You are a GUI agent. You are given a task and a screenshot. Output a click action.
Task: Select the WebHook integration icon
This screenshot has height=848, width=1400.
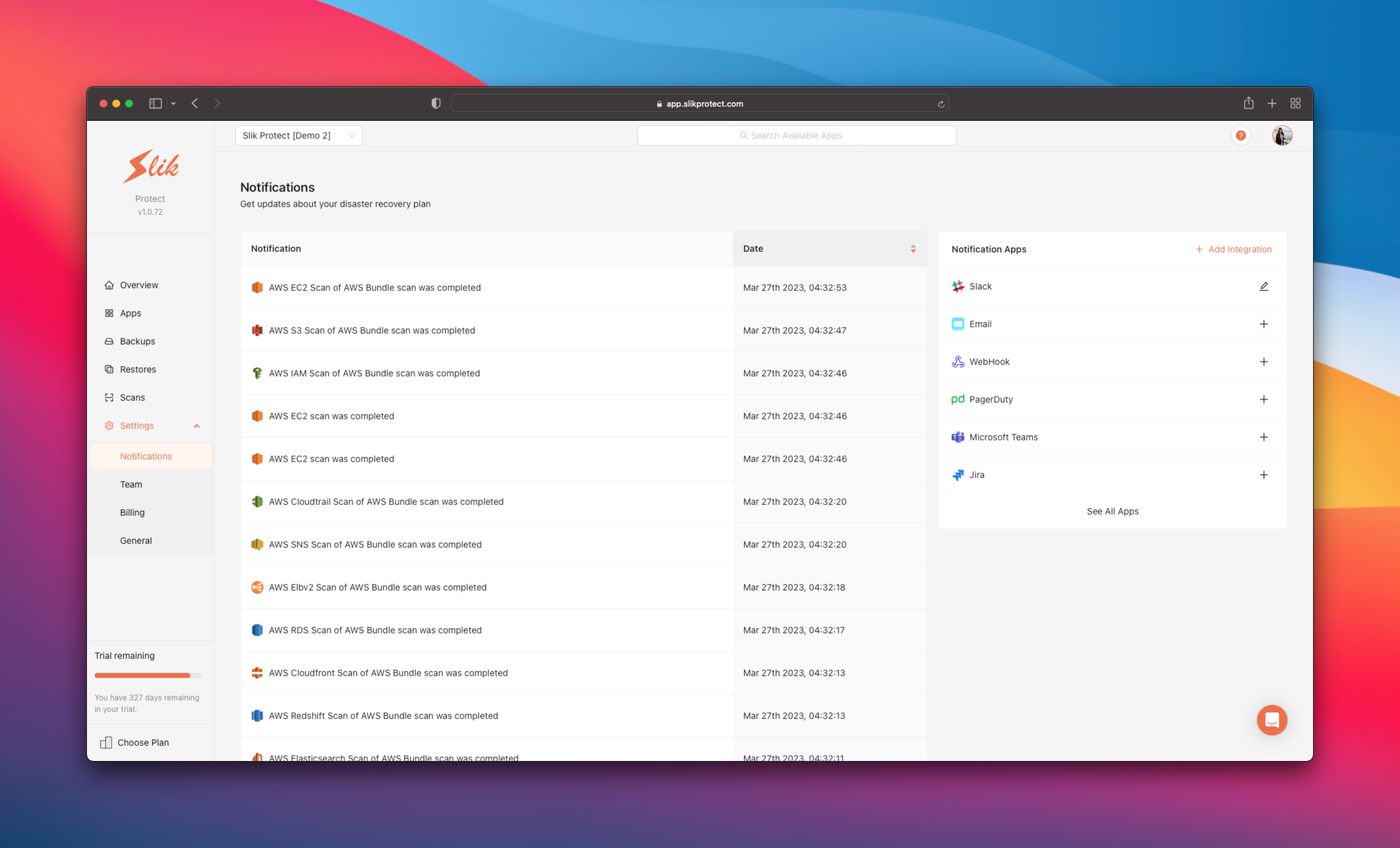(x=958, y=361)
